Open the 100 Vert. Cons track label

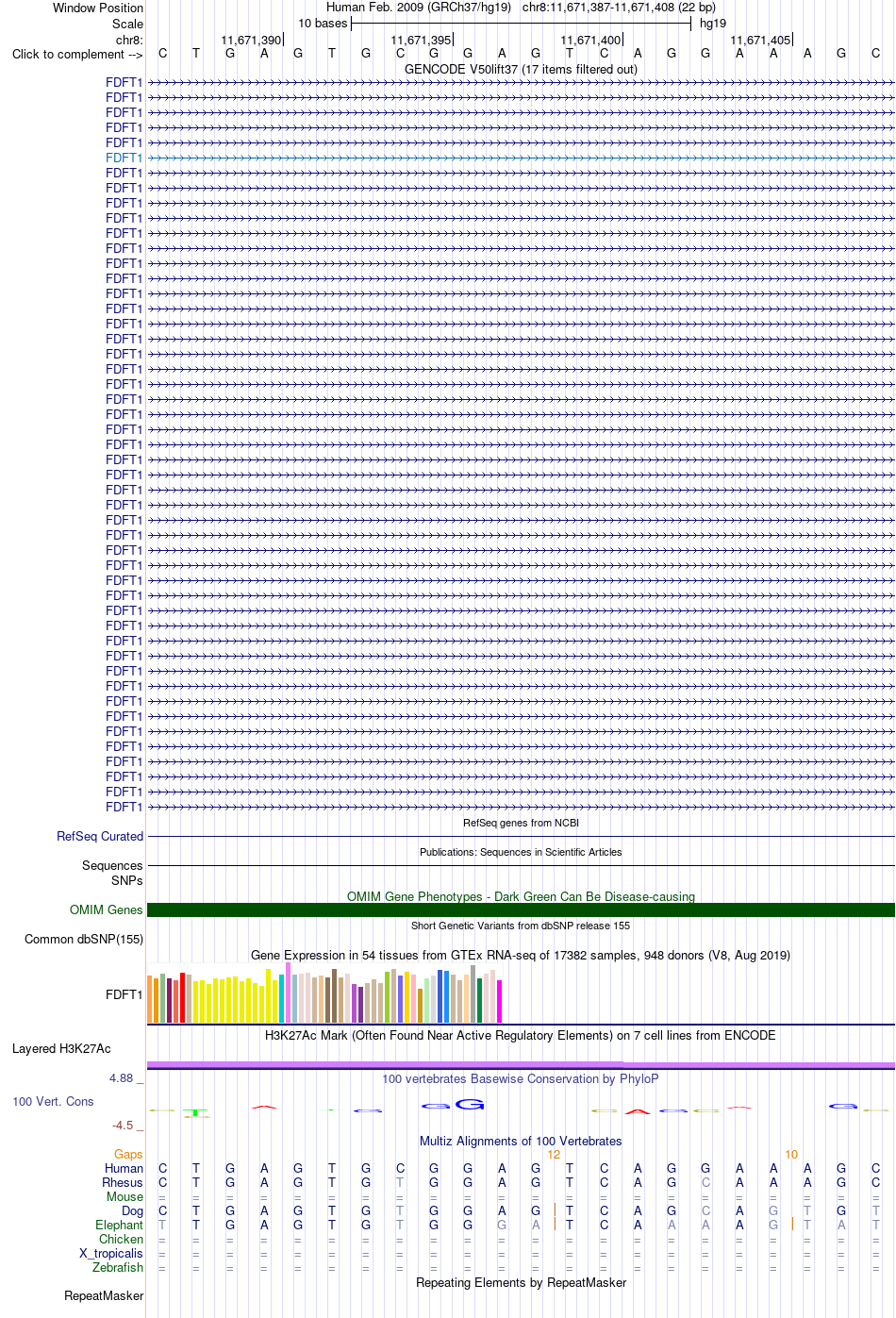coord(53,1101)
